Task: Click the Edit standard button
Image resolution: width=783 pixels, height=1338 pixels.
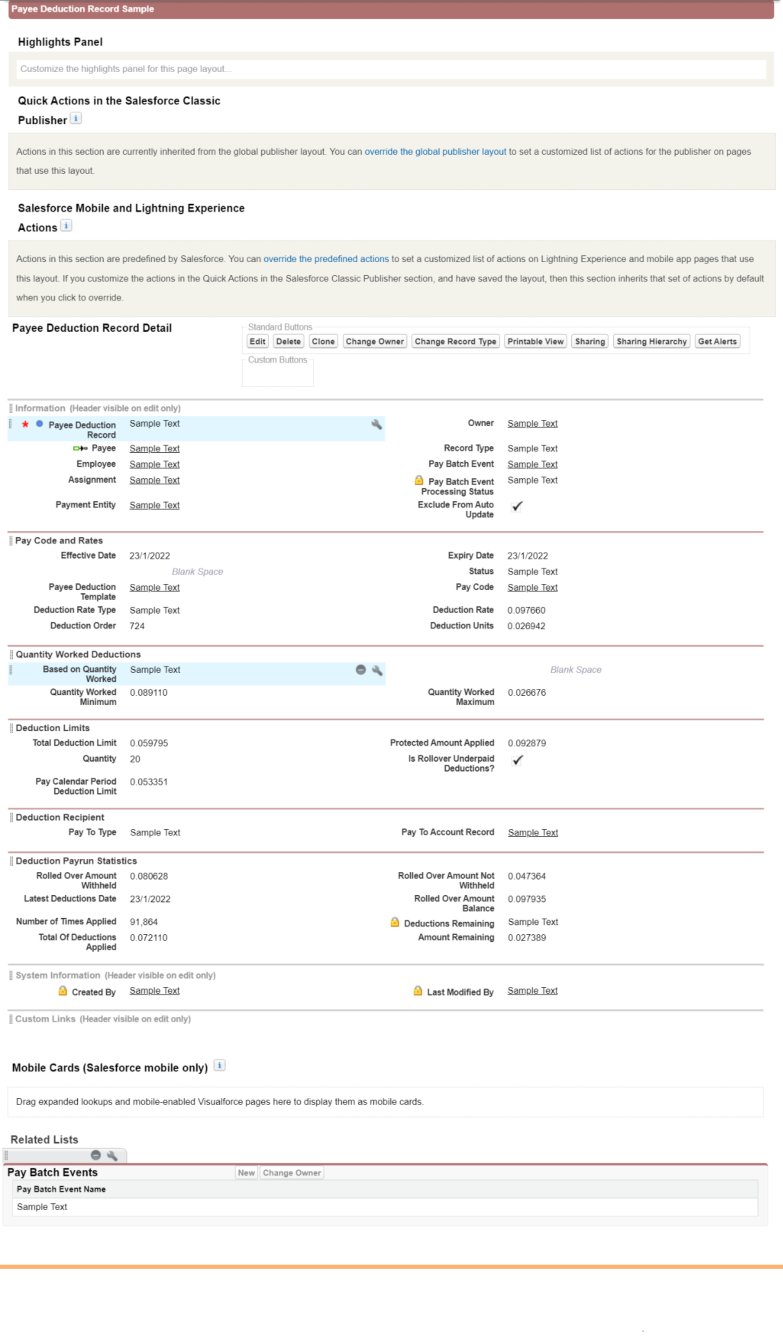Action: point(258,342)
